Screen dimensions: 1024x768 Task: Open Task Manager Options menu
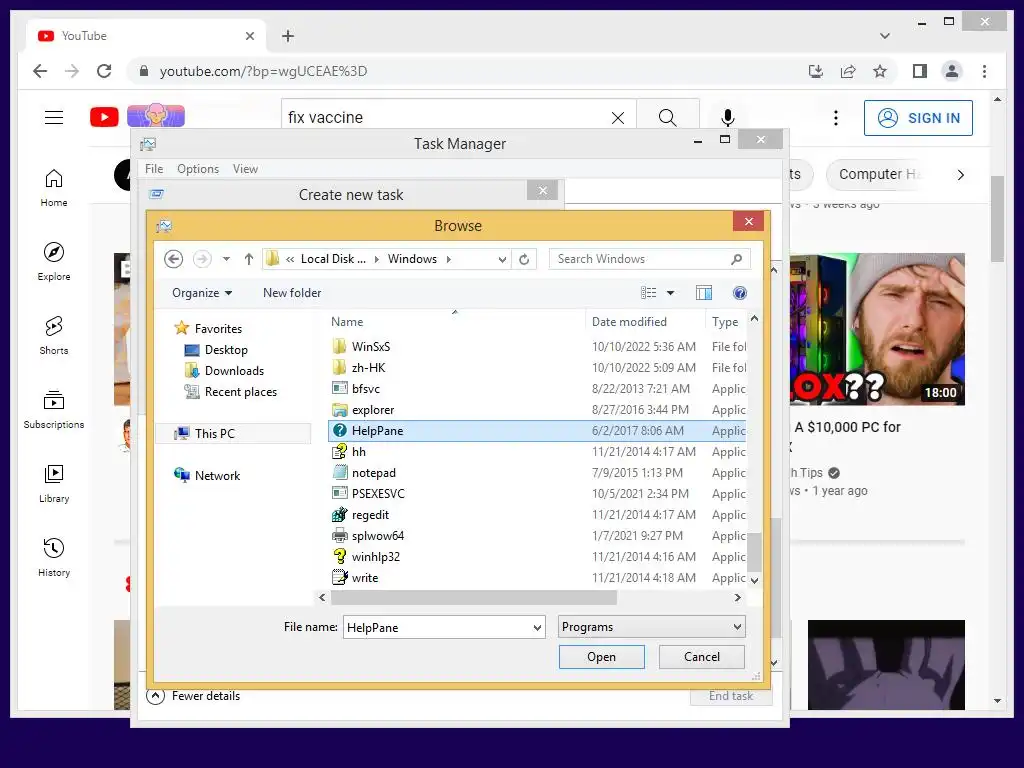tap(198, 169)
